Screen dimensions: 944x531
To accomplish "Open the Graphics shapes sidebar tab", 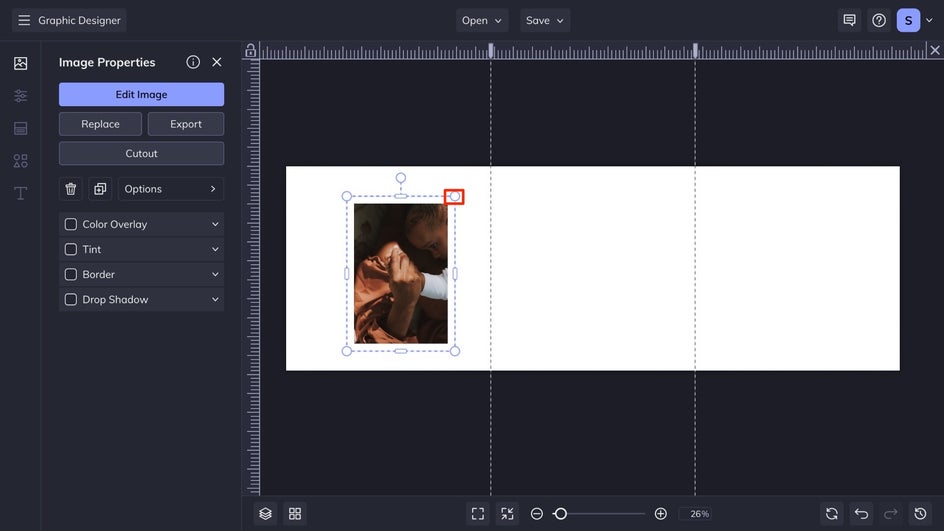I will [20, 161].
